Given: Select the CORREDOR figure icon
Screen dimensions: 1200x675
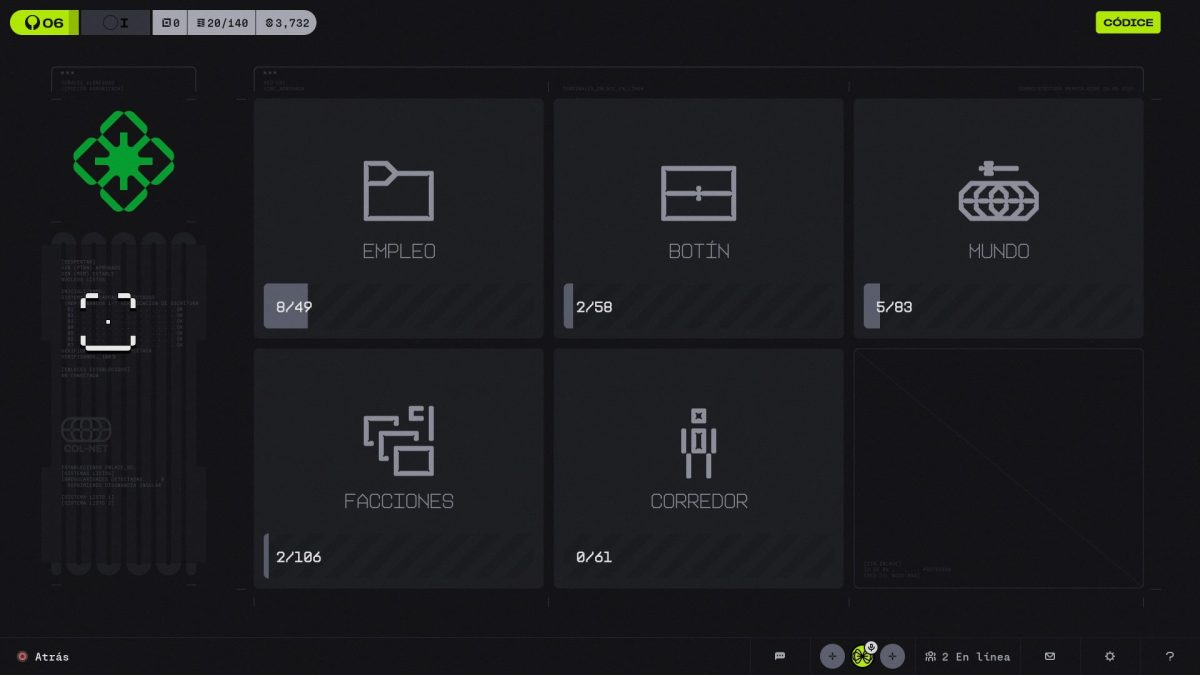Looking at the screenshot, I should [x=698, y=443].
